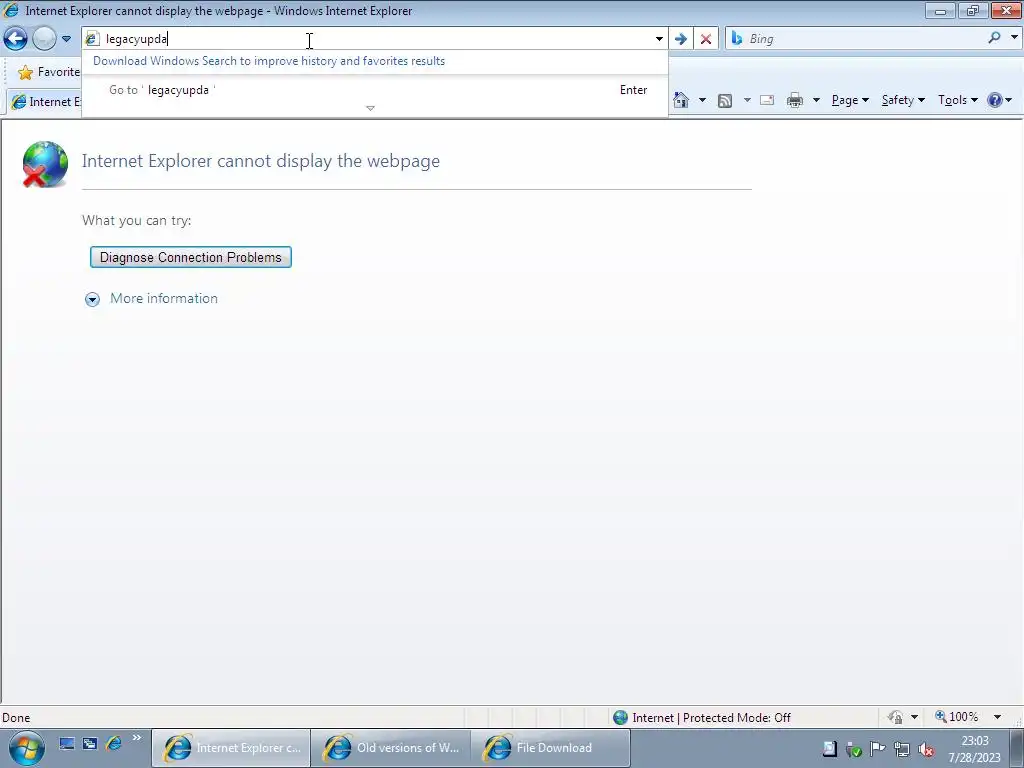Click the More information link text
The width and height of the screenshot is (1024, 768).
[164, 298]
